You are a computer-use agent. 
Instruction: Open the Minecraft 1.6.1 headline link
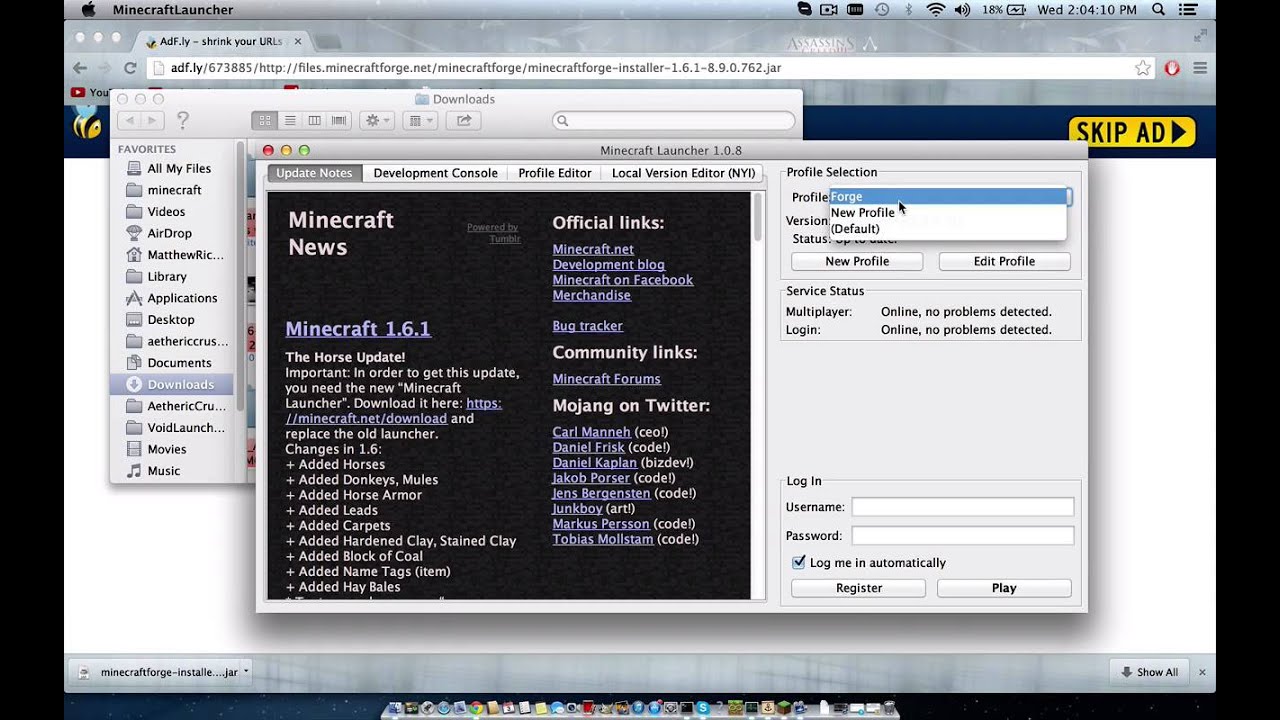(x=358, y=329)
